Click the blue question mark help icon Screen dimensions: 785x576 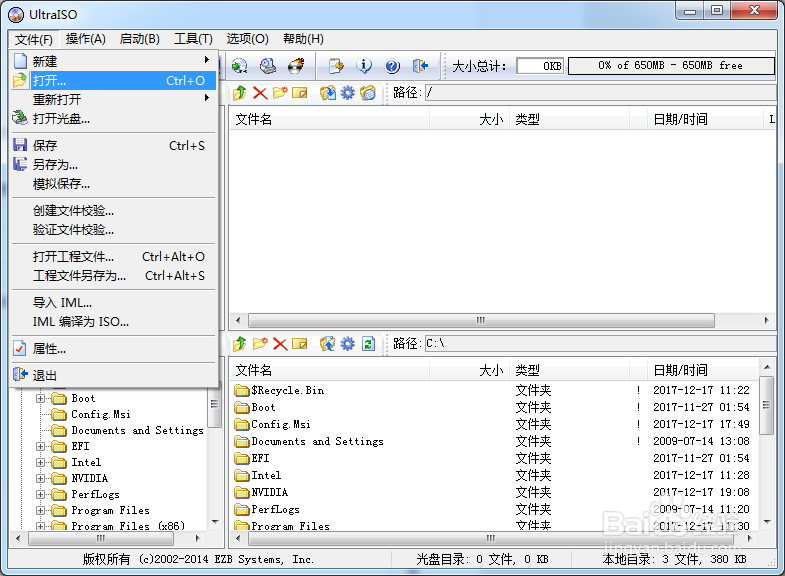[x=392, y=66]
